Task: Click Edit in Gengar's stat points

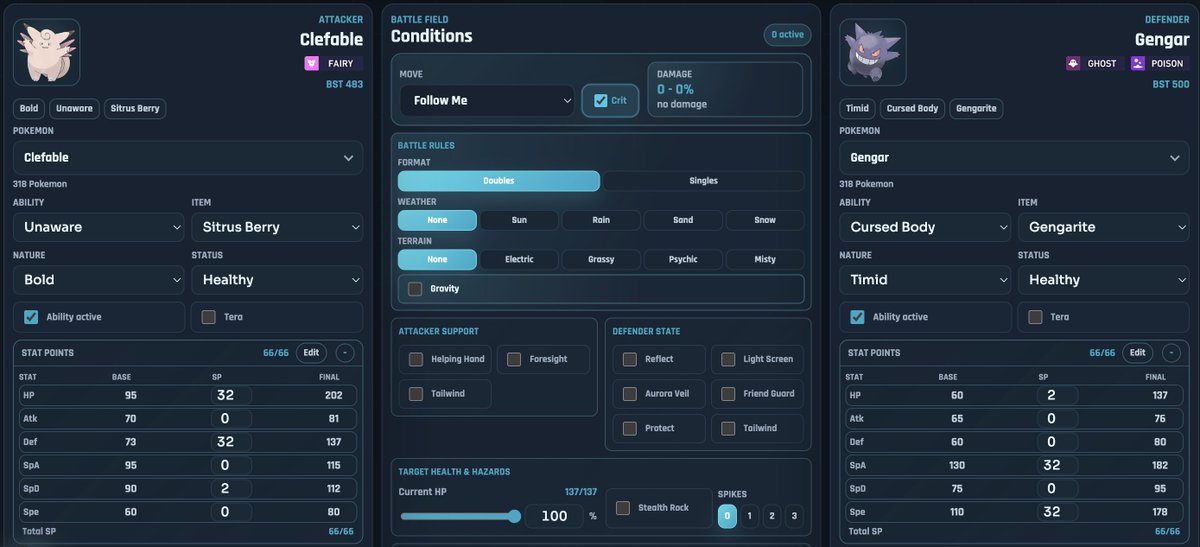Action: (1138, 353)
